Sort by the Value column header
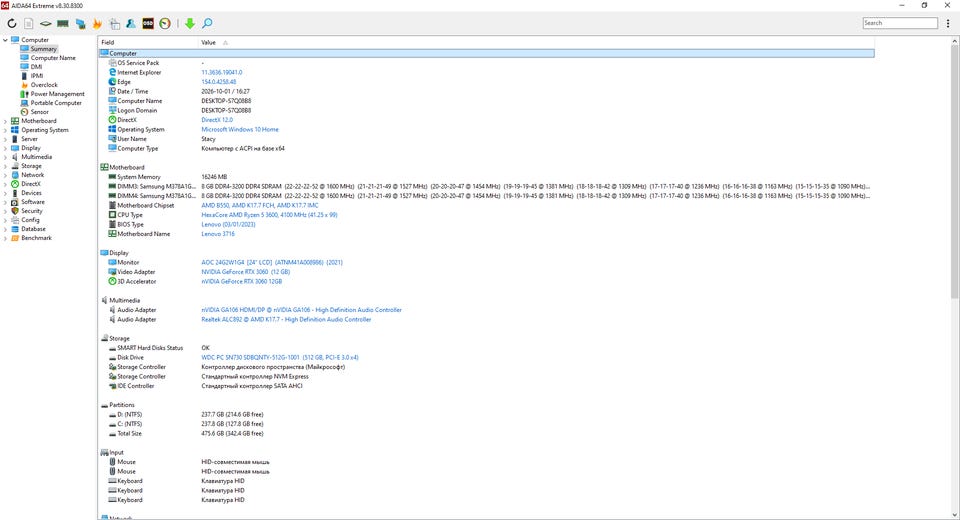Viewport: 960px width, 520px height. (x=536, y=42)
